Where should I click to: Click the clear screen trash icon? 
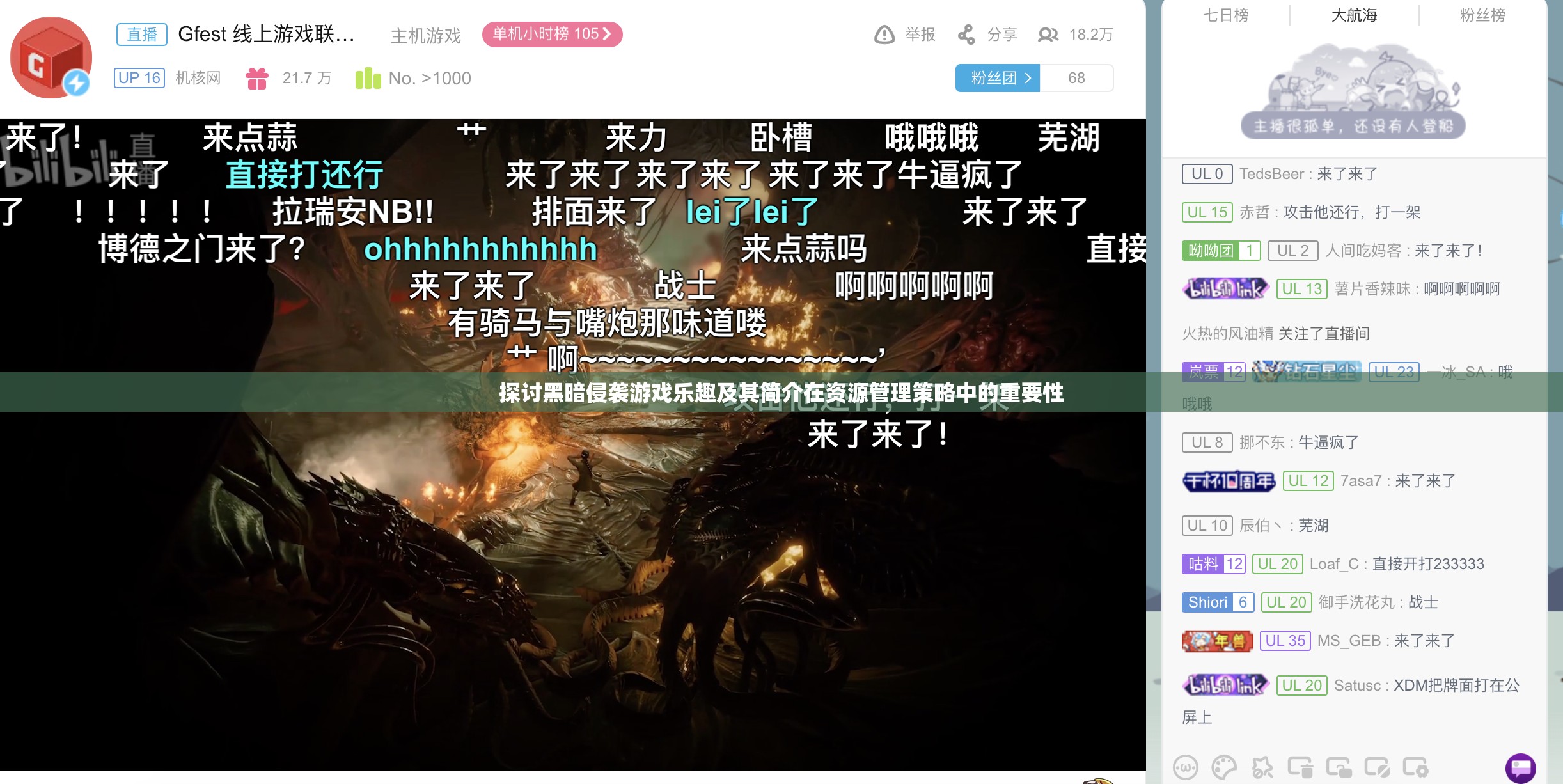point(1300,768)
